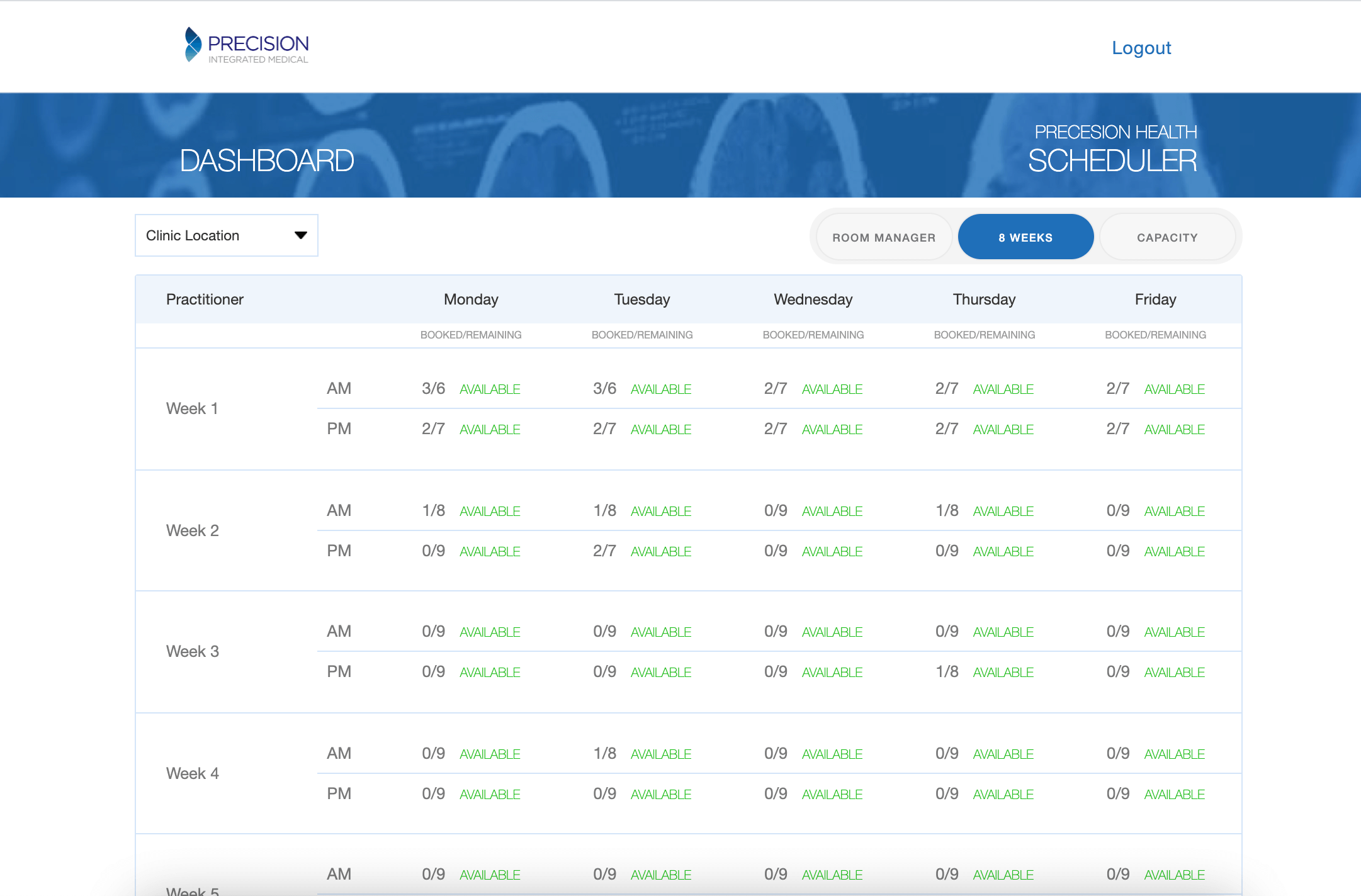This screenshot has width=1361, height=896.
Task: Click the Thursday column header
Action: [985, 300]
